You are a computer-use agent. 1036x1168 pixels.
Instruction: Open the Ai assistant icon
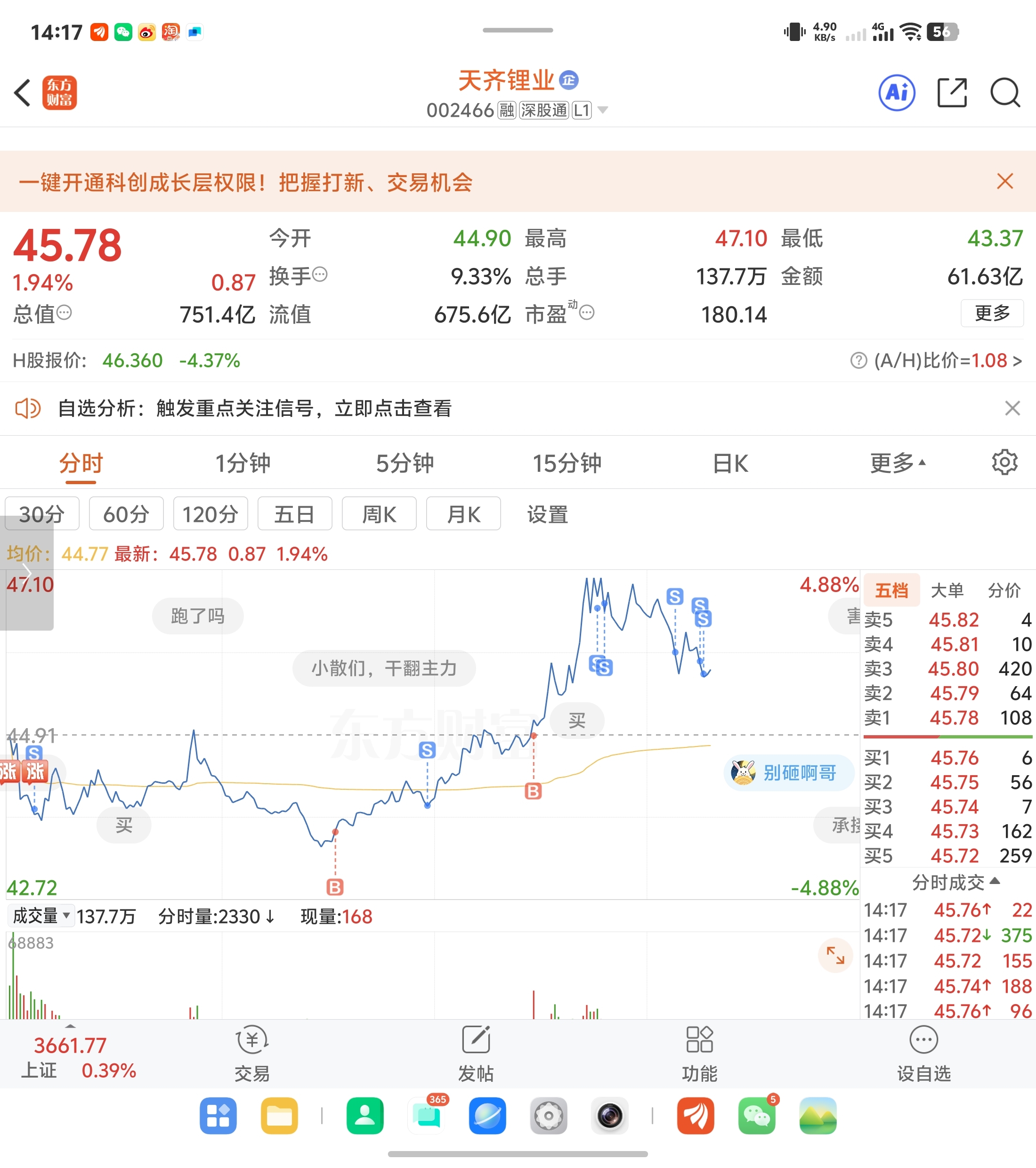pos(897,93)
